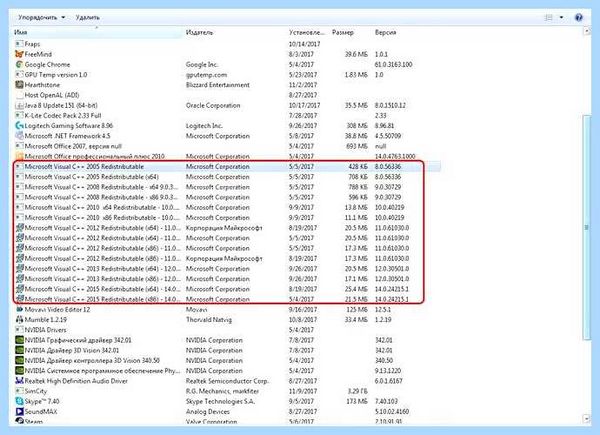This screenshot has width=600, height=435.
Task: Click gputemp.com publisher cell
Action: coord(206,75)
